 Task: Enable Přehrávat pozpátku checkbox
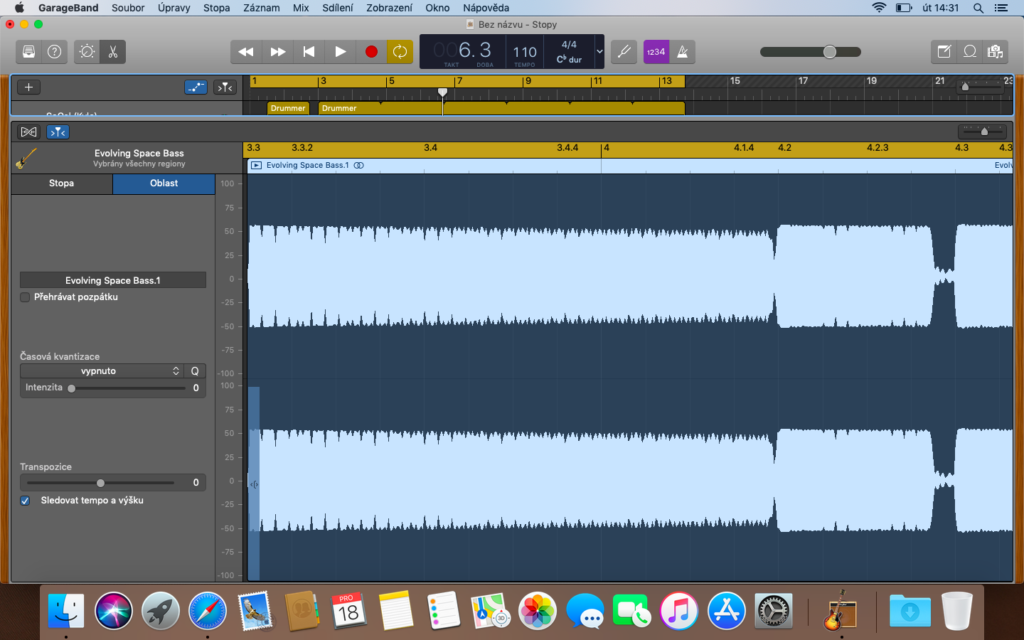pos(25,297)
